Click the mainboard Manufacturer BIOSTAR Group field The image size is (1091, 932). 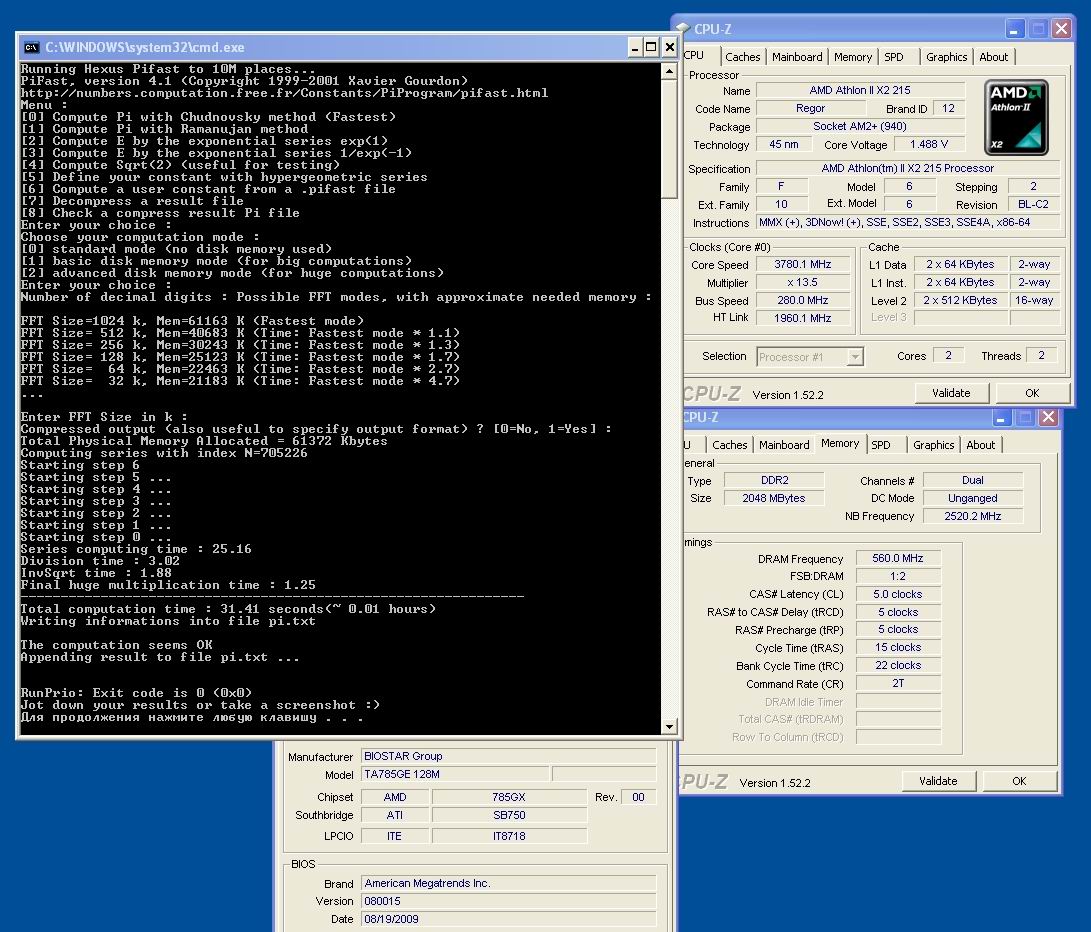tap(509, 757)
